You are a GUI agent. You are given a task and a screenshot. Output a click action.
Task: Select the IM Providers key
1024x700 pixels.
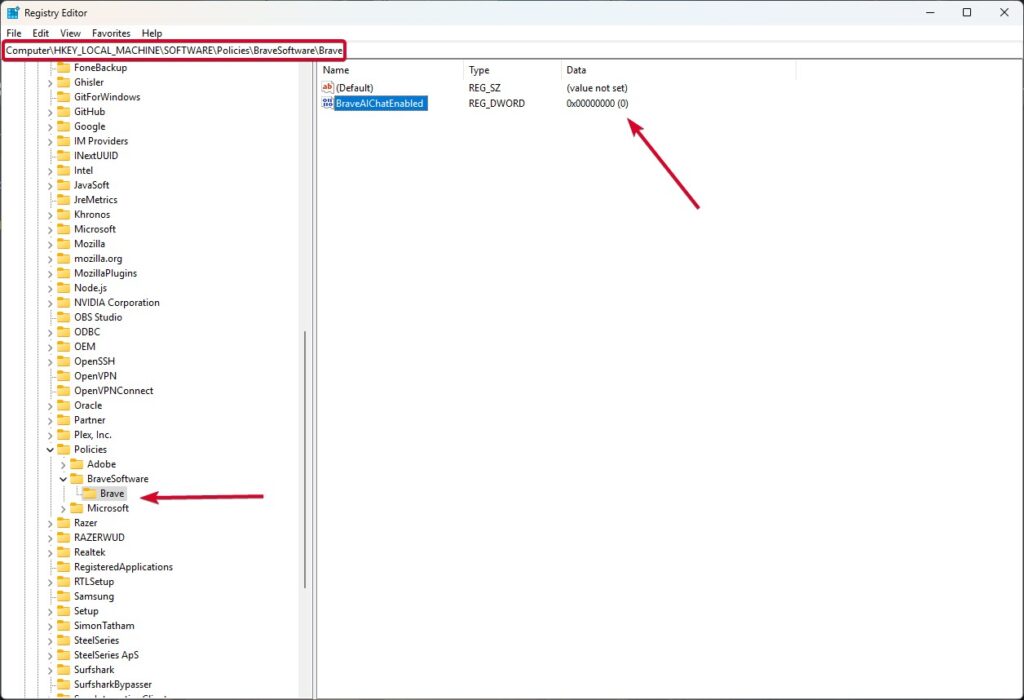click(x=101, y=141)
